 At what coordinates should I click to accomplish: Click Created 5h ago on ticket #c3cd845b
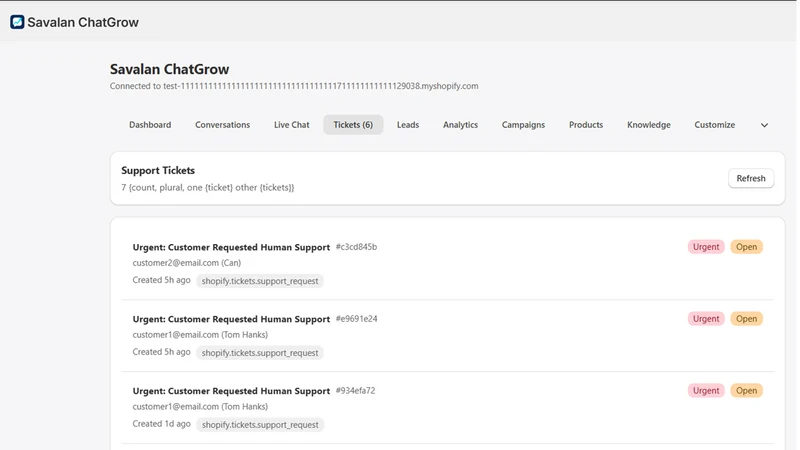click(x=161, y=280)
